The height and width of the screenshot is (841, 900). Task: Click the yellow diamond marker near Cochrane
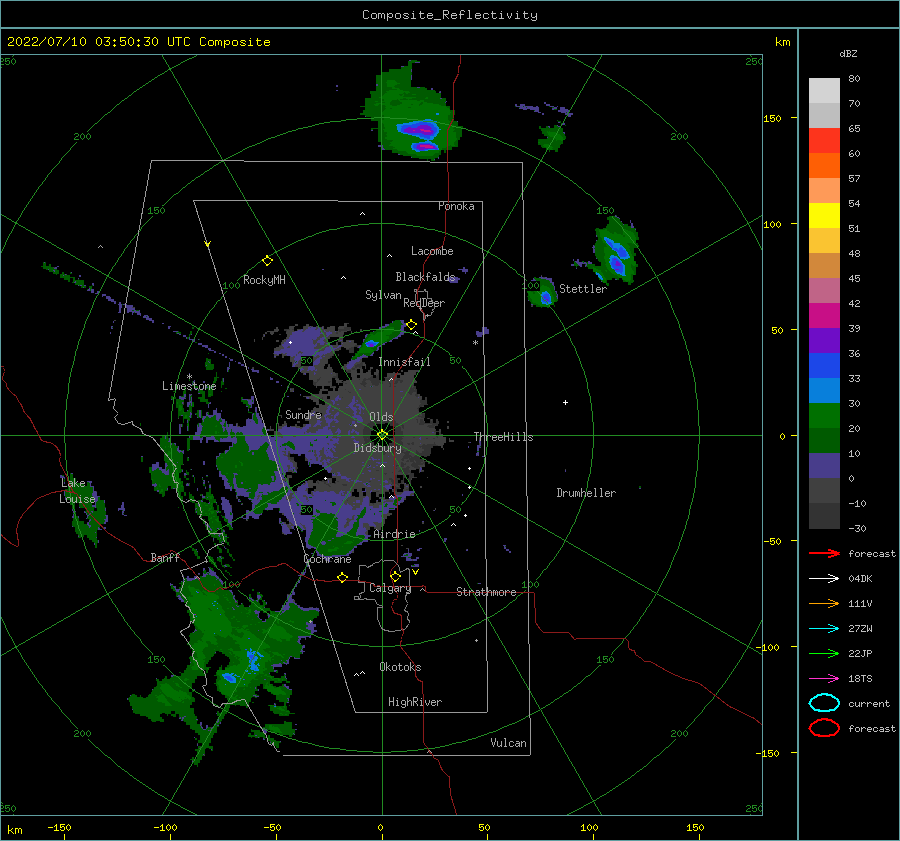coord(343,577)
